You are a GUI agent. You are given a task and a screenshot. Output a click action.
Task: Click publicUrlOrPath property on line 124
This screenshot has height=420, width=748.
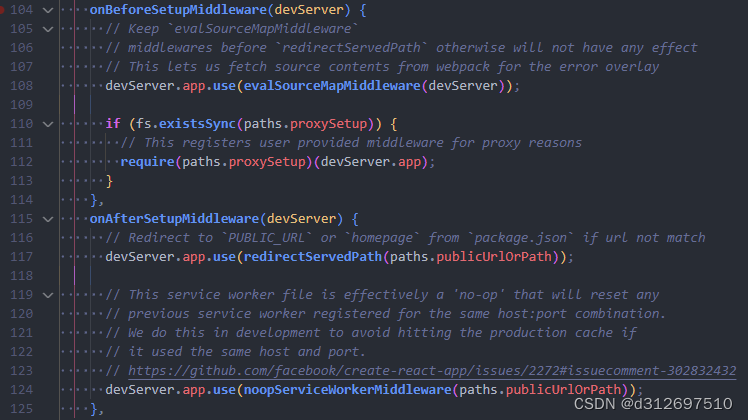[563, 390]
